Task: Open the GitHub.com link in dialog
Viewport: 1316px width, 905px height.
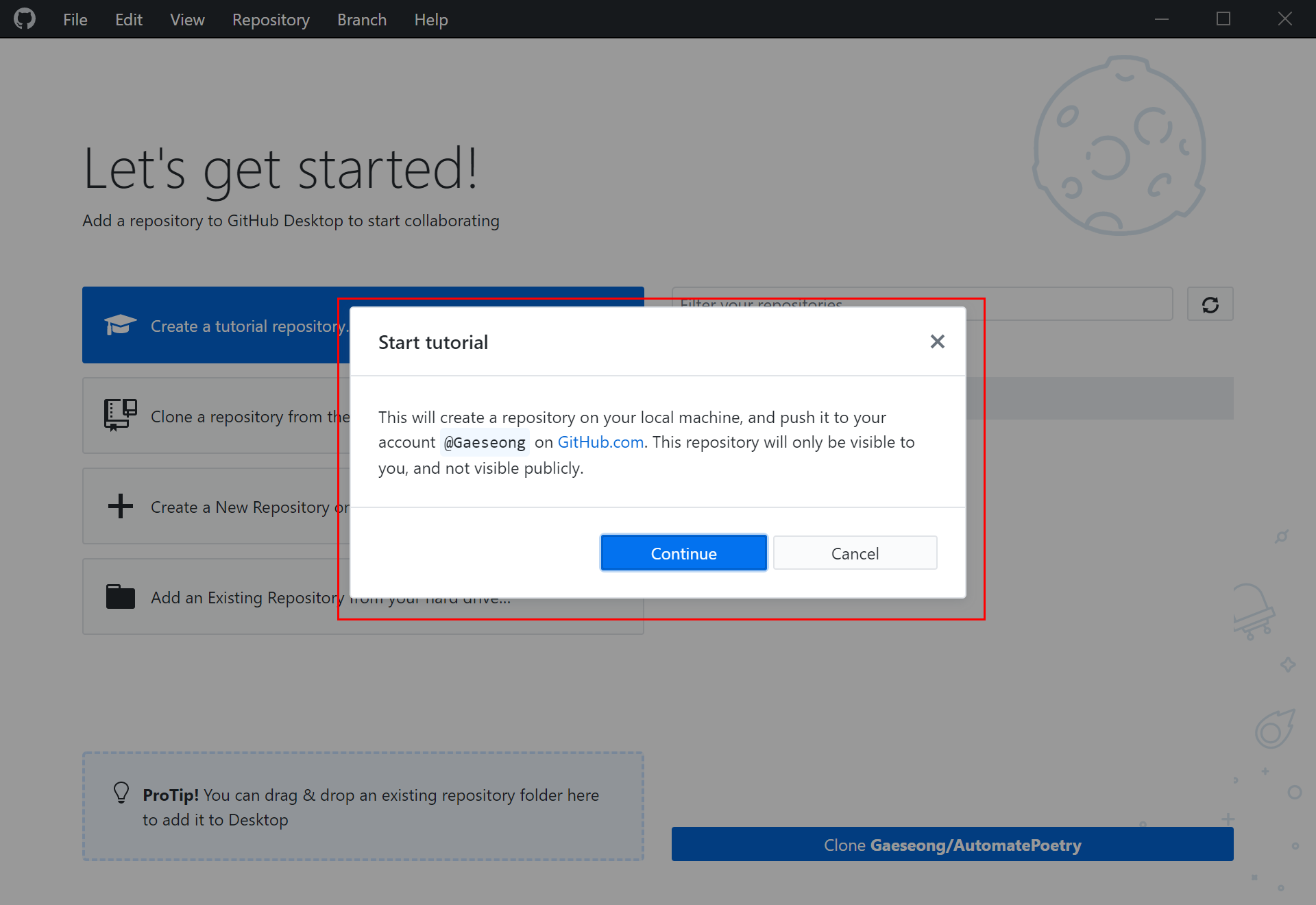Action: pos(600,442)
